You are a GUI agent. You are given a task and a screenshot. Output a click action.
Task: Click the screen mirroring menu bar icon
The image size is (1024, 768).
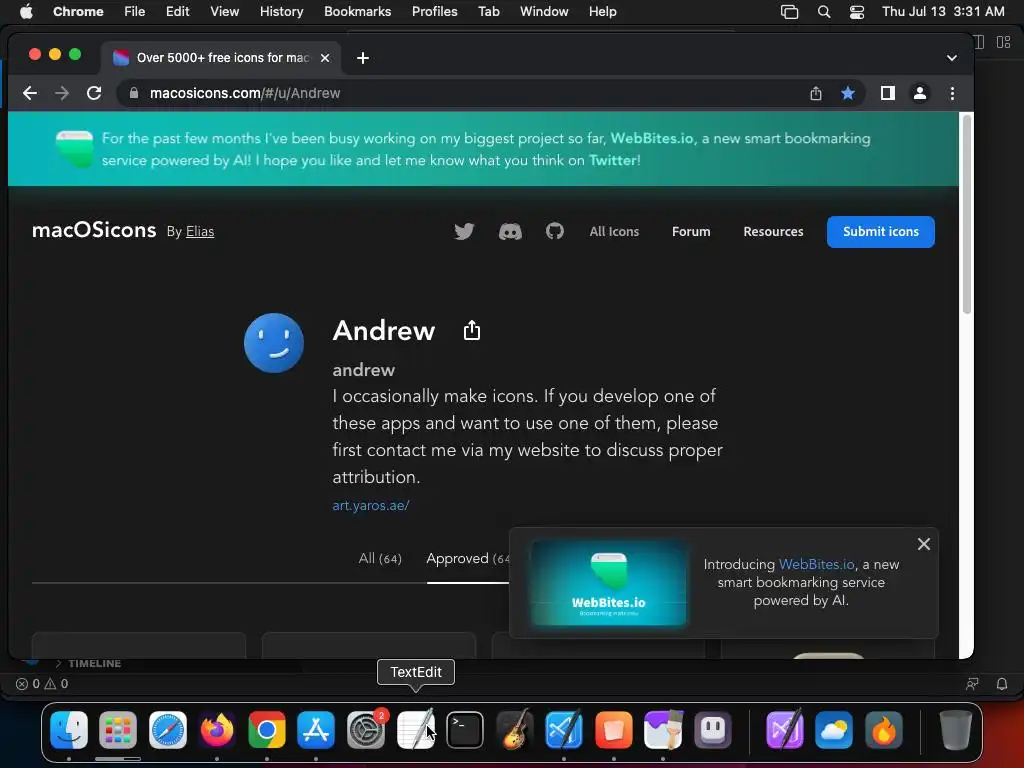[790, 12]
